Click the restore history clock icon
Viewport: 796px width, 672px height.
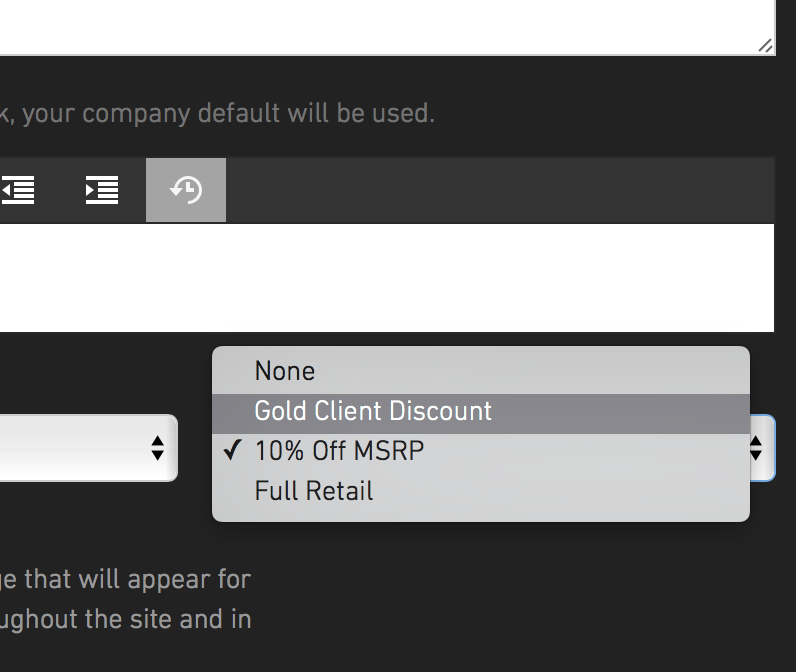point(186,190)
